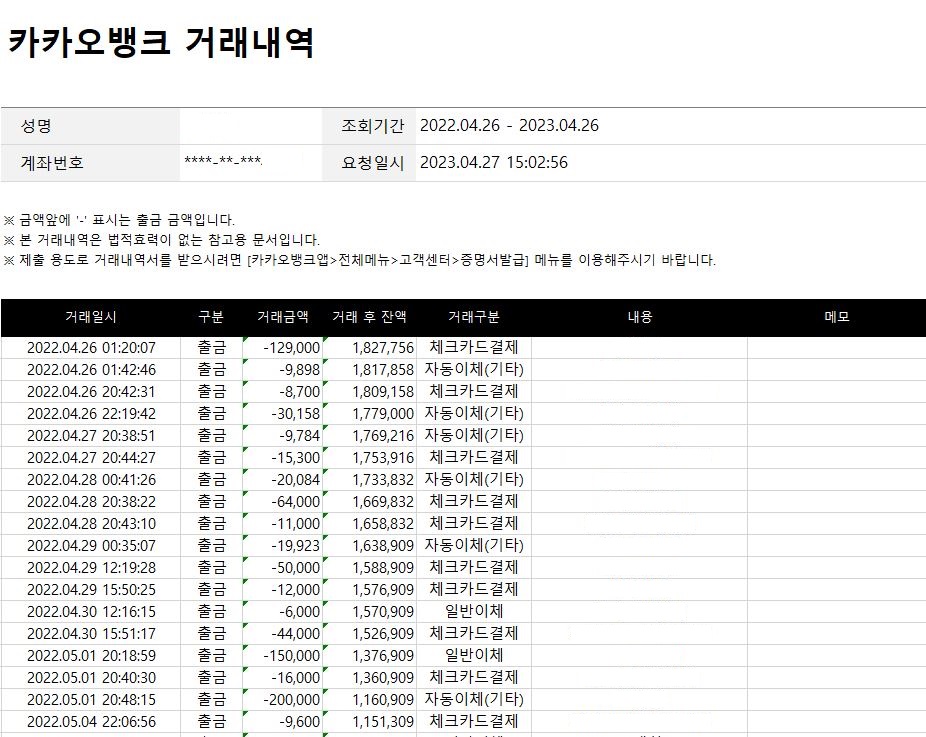The height and width of the screenshot is (737, 926).
Task: Select request time 2023.04.27 15:02:56
Action: 494,162
